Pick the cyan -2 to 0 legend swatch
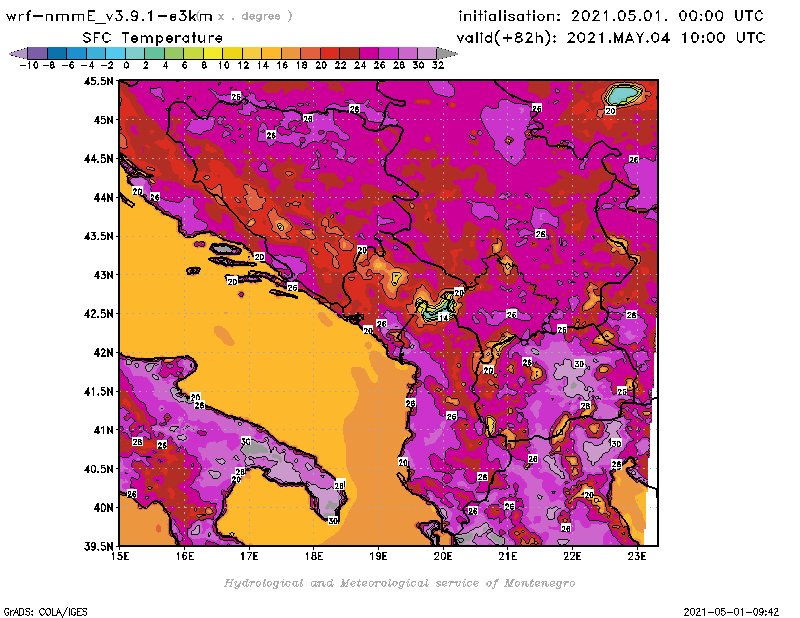 (116, 53)
